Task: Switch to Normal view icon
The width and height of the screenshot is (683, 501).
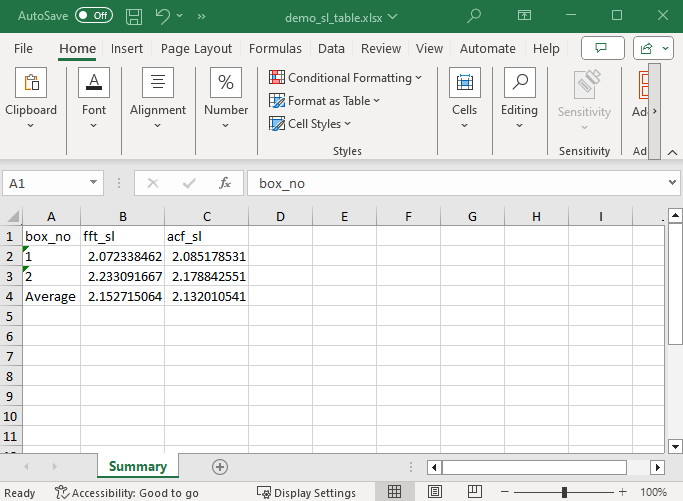Action: (x=394, y=492)
